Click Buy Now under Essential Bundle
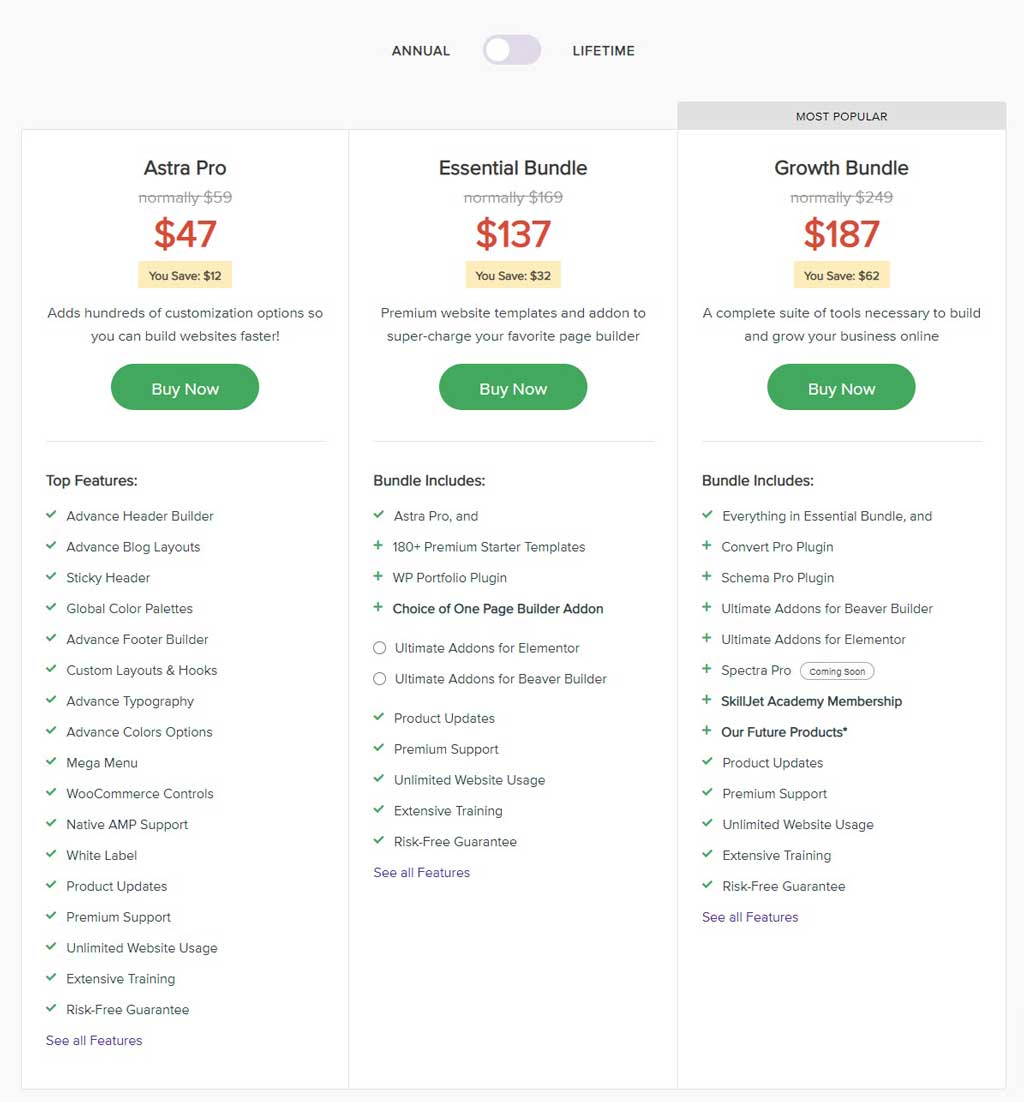This screenshot has height=1102, width=1024. tap(513, 387)
